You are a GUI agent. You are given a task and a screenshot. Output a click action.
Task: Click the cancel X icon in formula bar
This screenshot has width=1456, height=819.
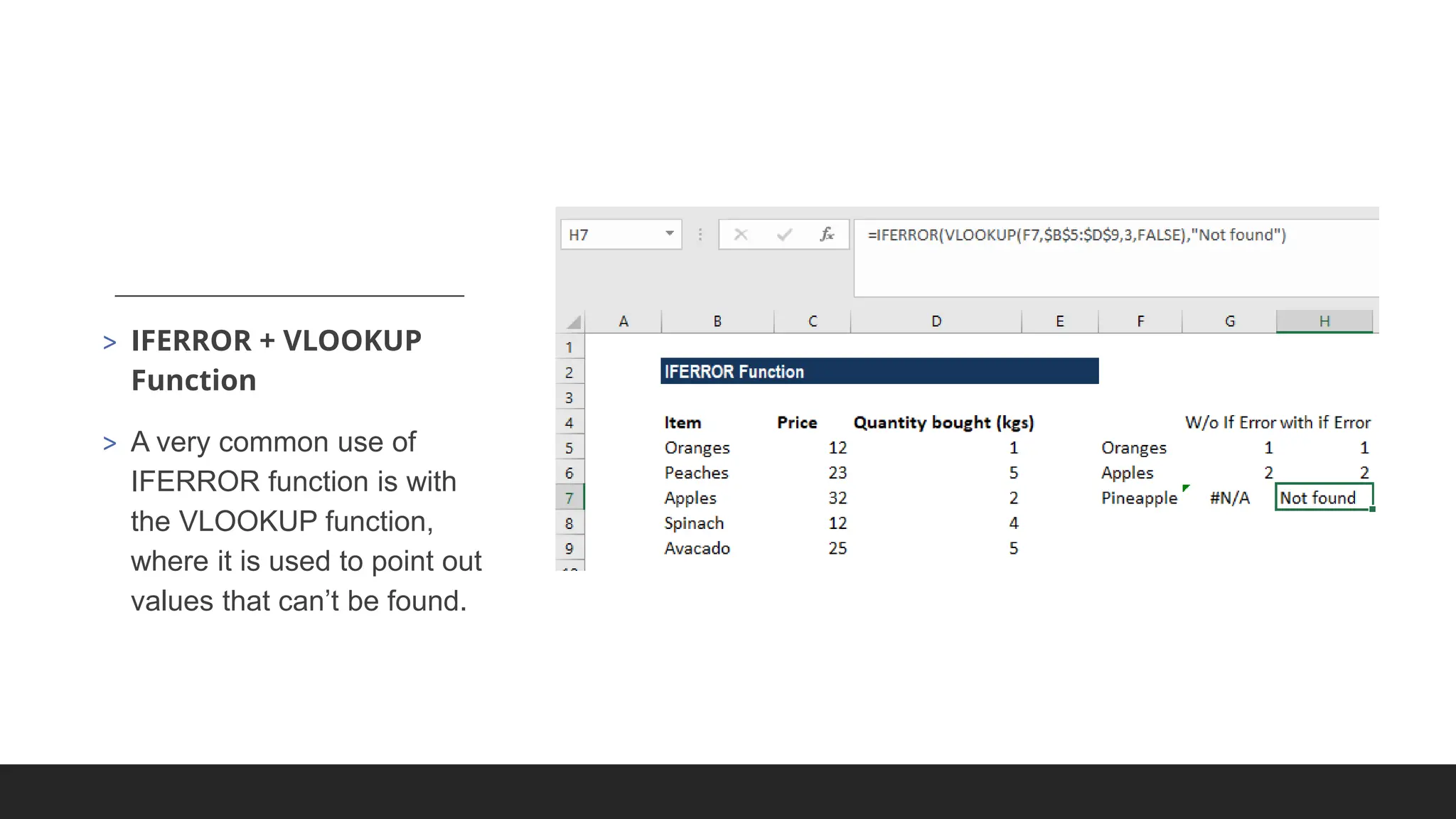point(740,235)
